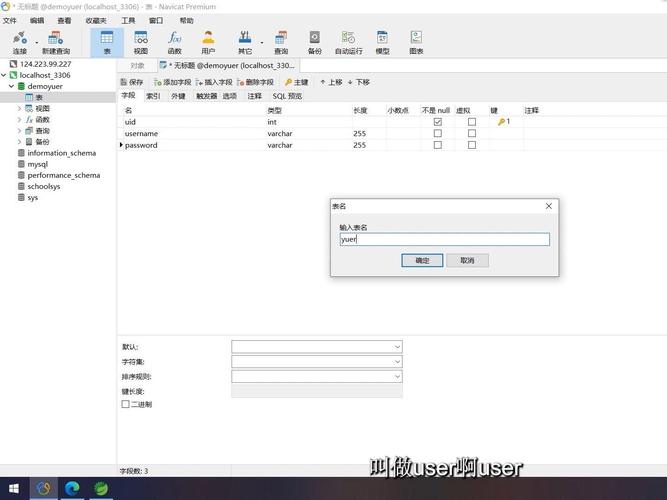Switch to the Indexes tab

[153, 96]
